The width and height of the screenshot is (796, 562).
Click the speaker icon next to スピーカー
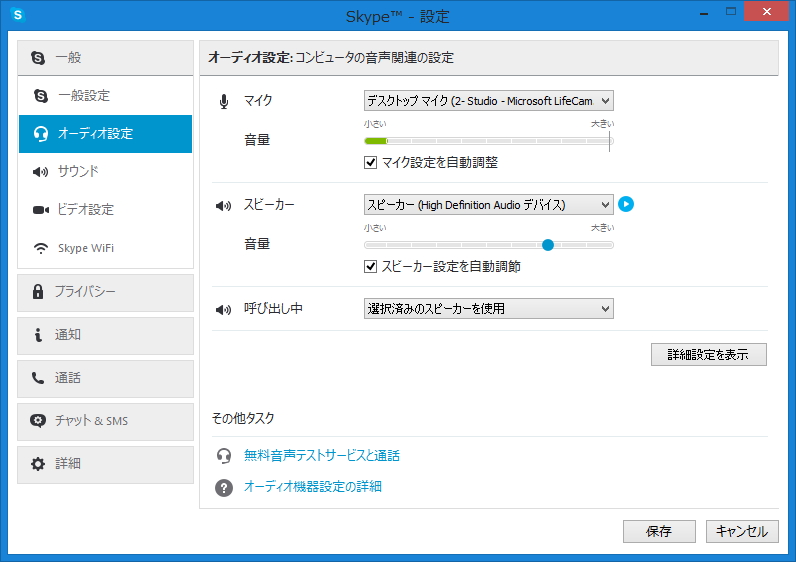click(x=223, y=206)
